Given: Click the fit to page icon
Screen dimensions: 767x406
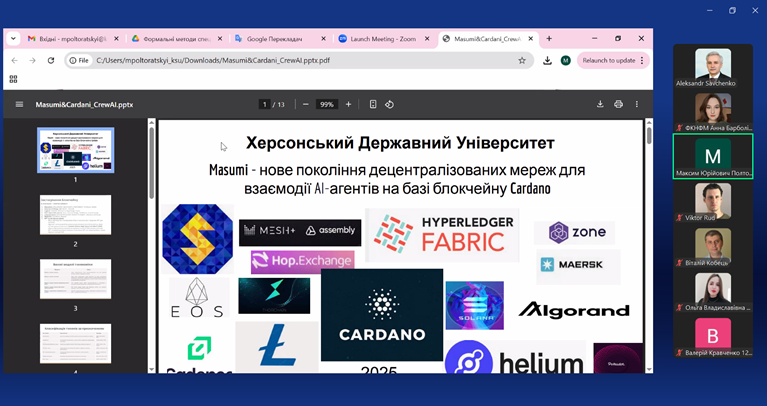Looking at the screenshot, I should (373, 104).
